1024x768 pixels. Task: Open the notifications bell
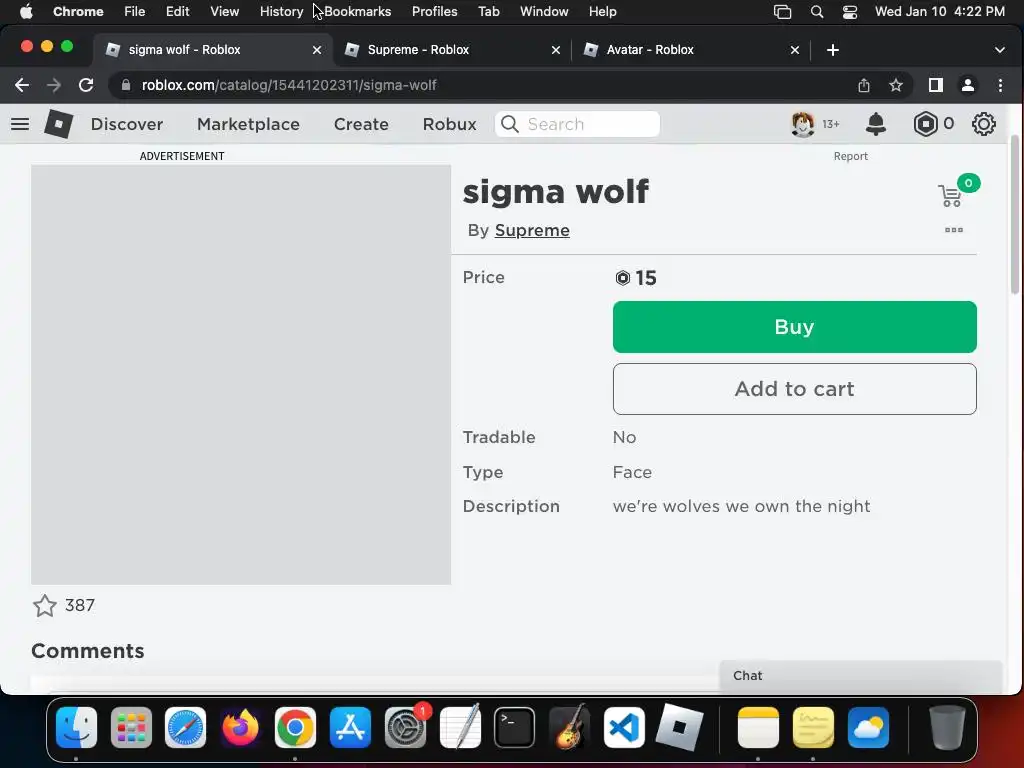(x=876, y=124)
